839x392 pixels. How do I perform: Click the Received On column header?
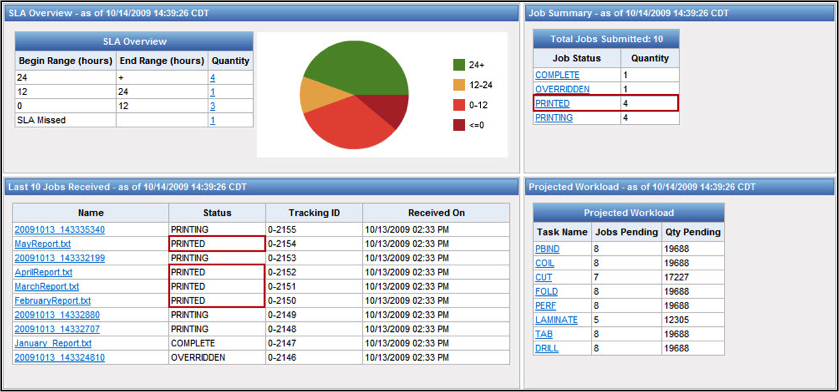[436, 213]
